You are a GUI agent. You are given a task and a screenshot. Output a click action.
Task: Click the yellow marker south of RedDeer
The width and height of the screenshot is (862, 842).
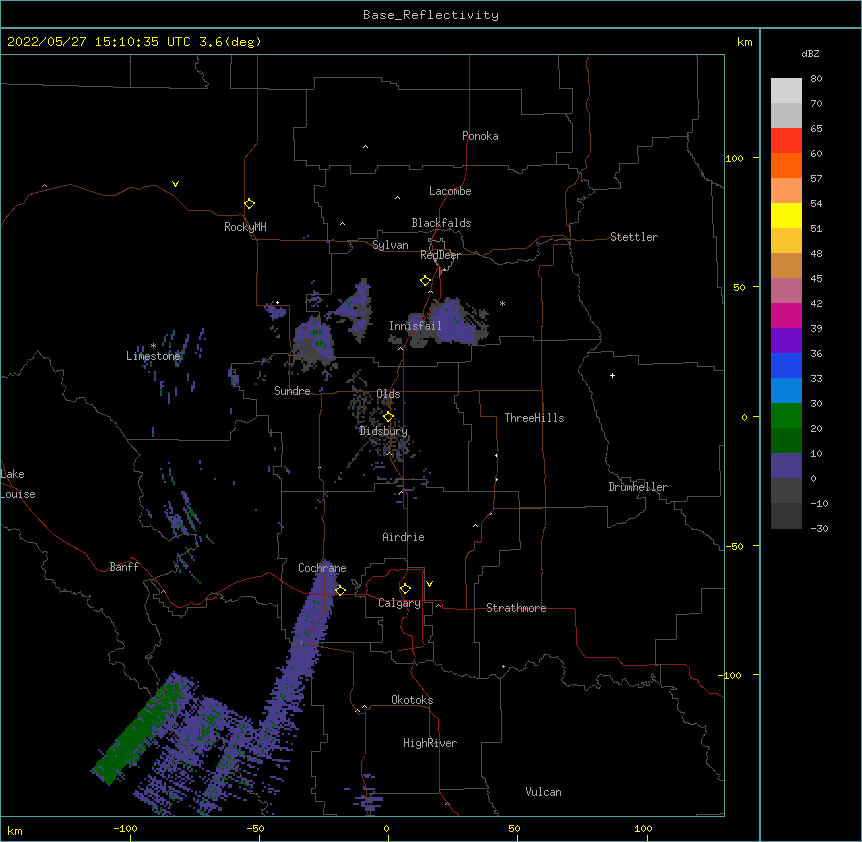click(x=426, y=281)
